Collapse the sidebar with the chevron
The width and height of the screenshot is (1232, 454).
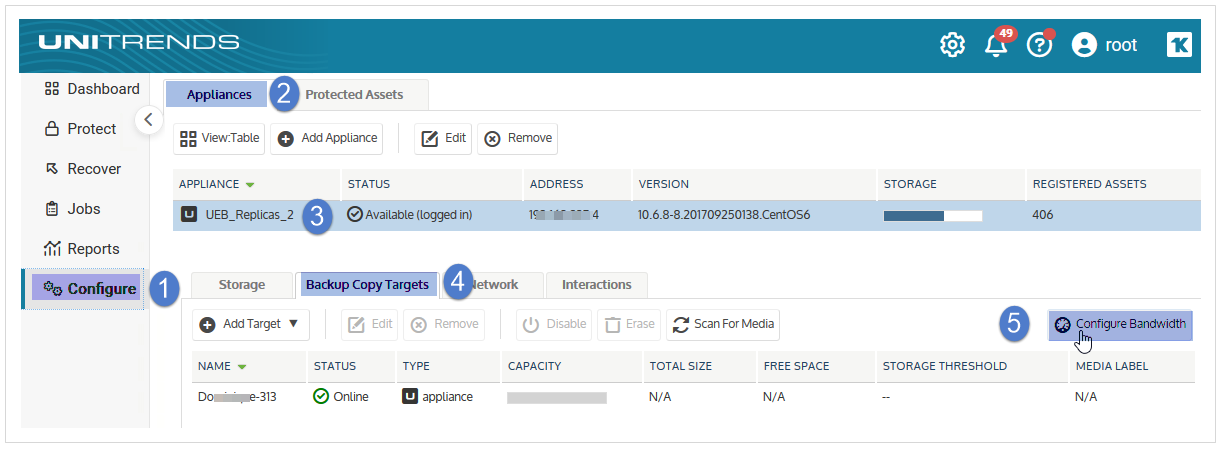[x=147, y=119]
